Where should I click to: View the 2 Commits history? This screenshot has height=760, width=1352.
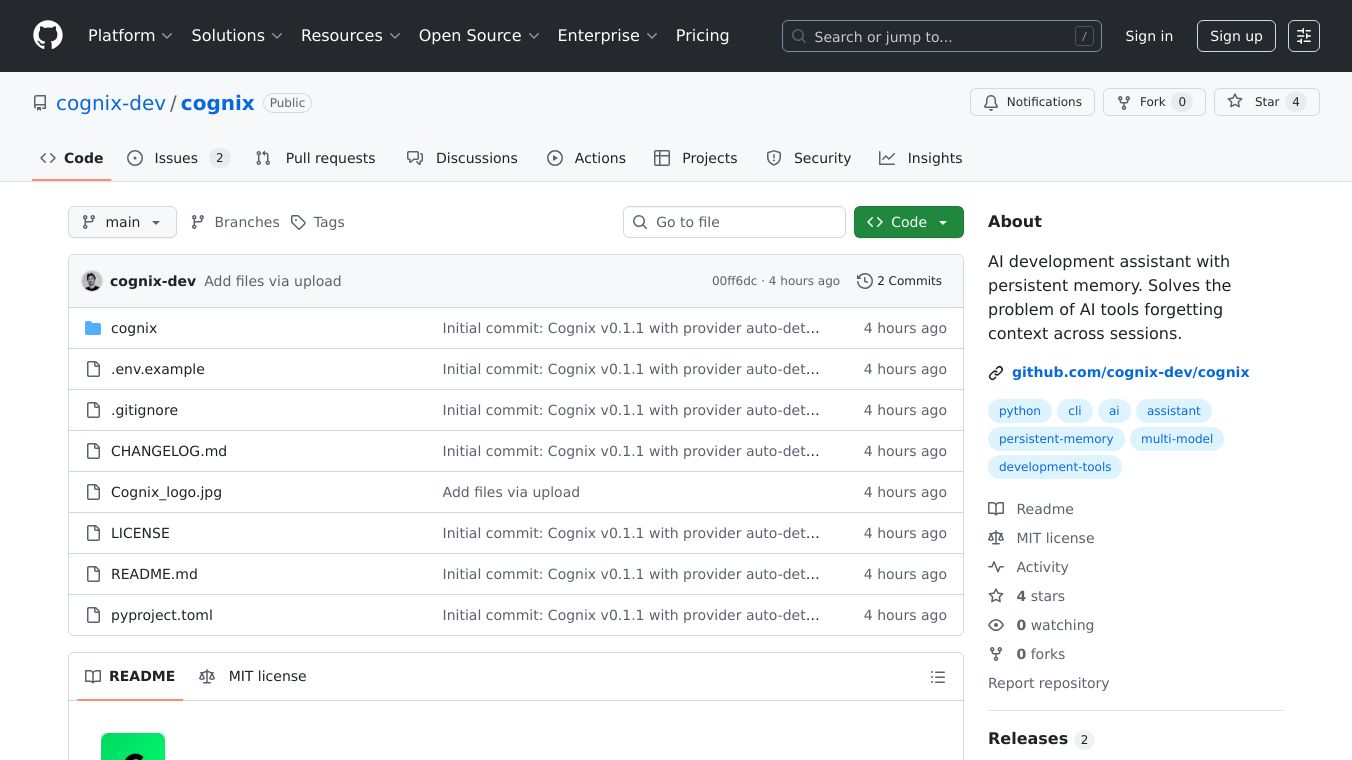(899, 281)
